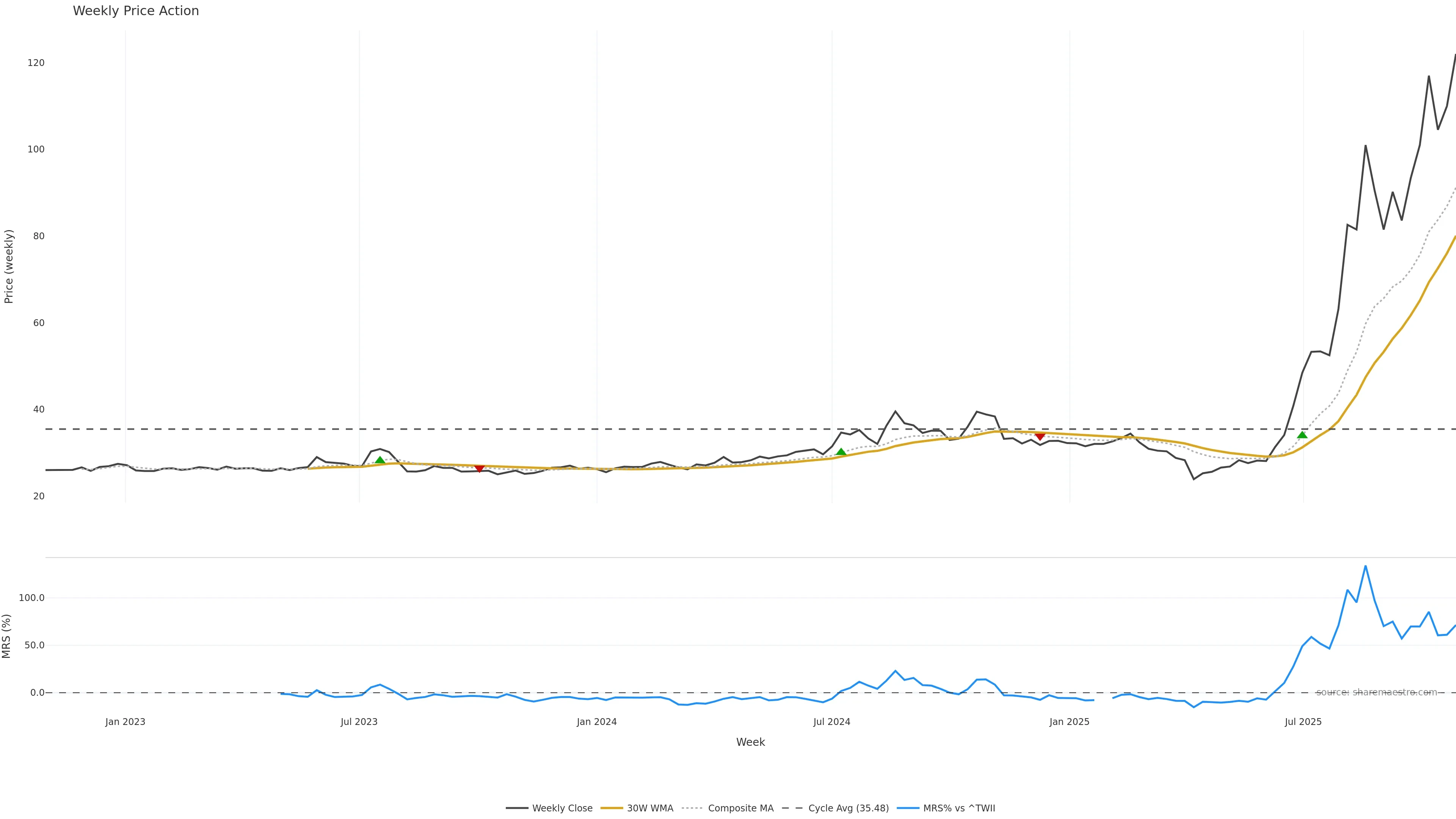Click the dark Weekly Close legend line swatch

(x=517, y=808)
